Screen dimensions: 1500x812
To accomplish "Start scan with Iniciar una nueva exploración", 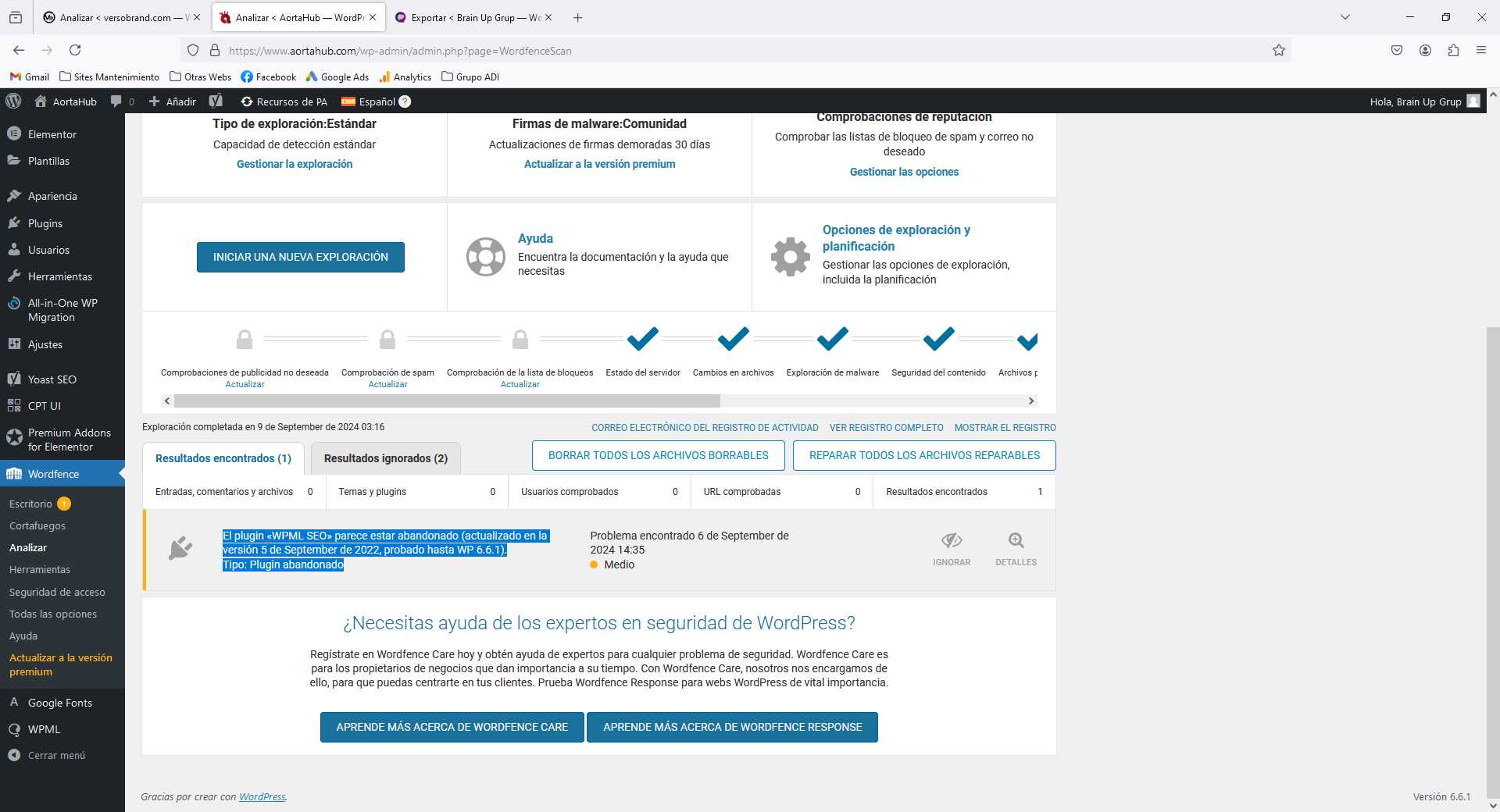I will (x=301, y=257).
